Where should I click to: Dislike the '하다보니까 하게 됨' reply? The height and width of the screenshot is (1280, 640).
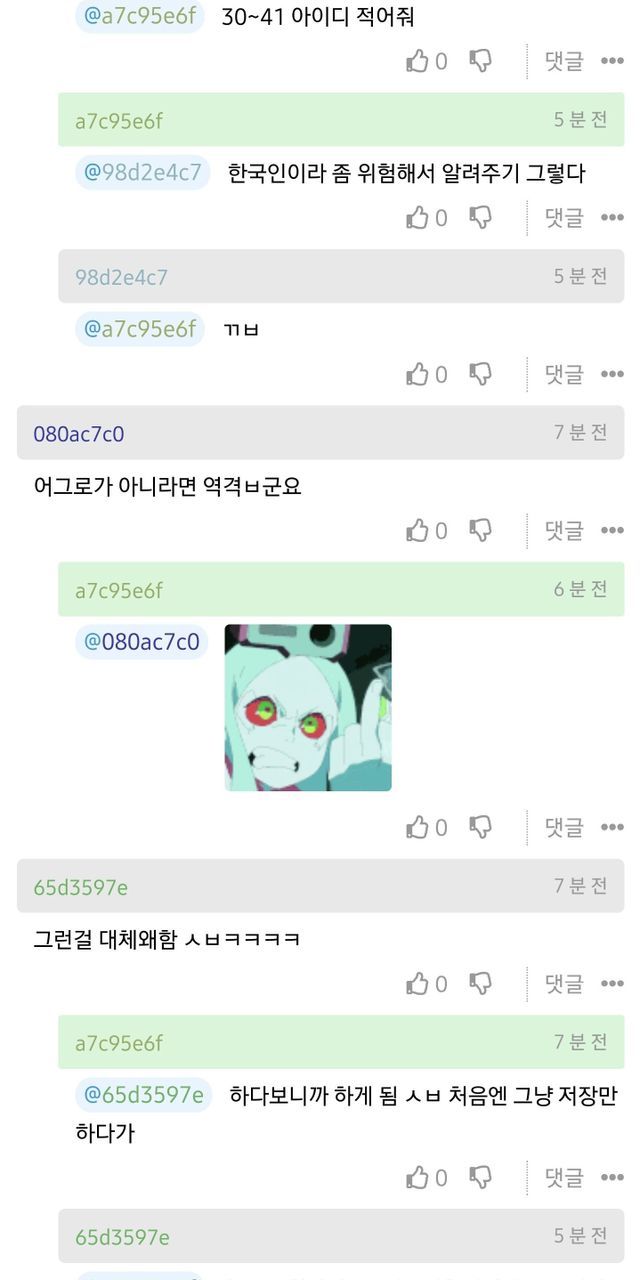tap(481, 1177)
